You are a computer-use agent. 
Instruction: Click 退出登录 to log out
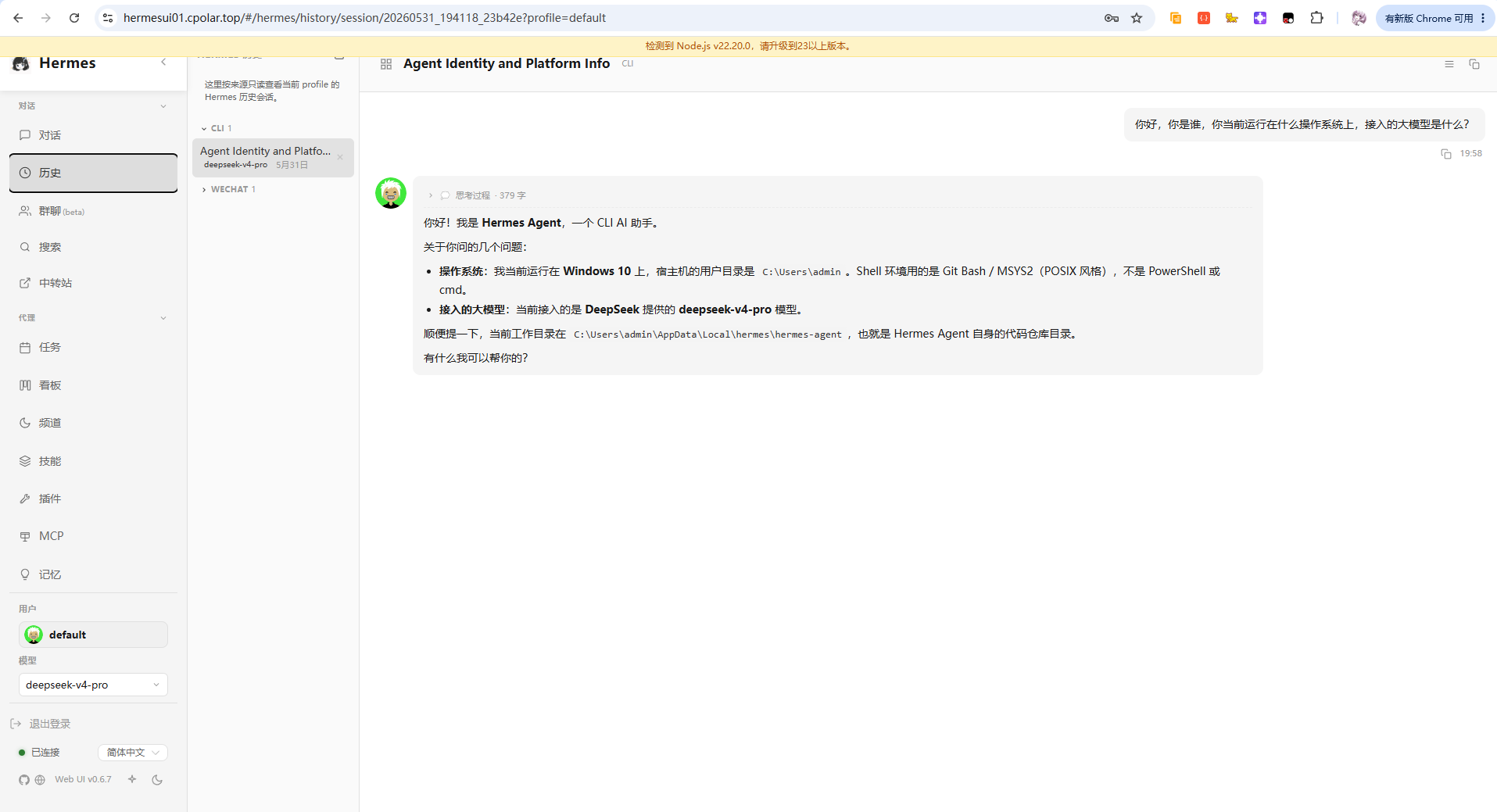[x=41, y=724]
